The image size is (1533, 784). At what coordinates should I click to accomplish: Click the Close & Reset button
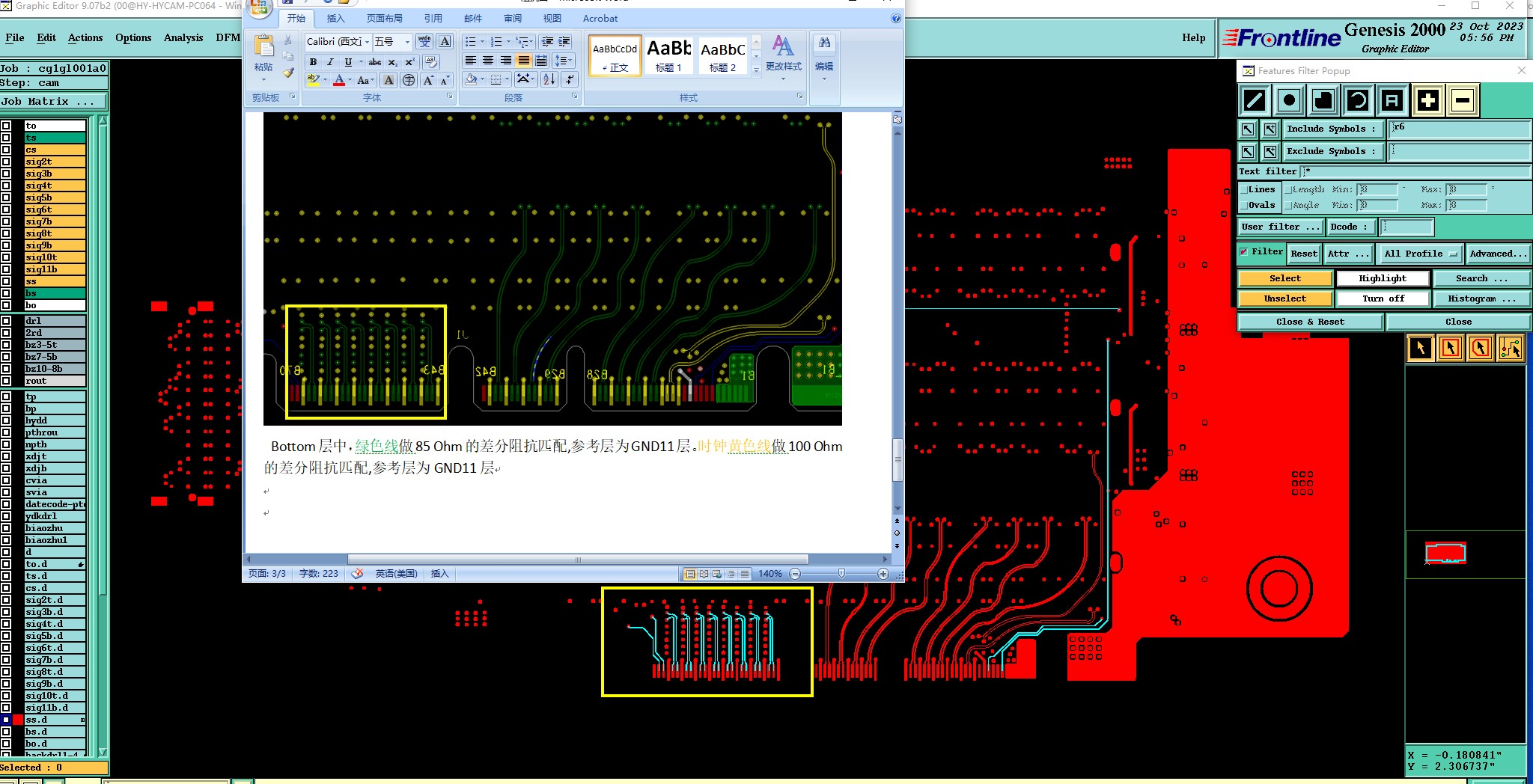1309,322
